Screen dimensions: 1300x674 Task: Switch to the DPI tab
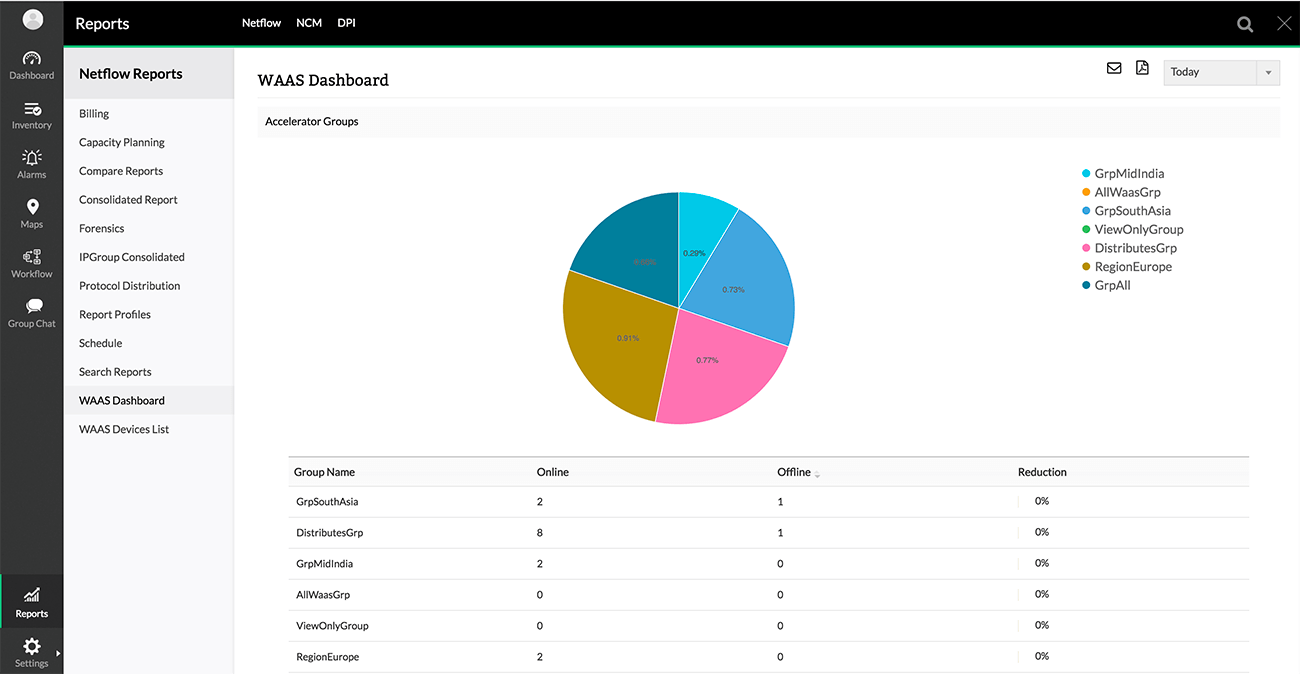point(346,22)
